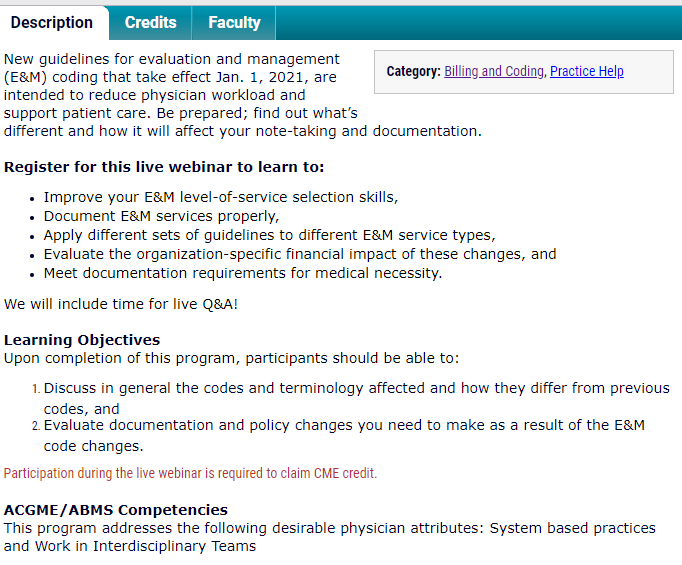Screen dimensions: 682x565
Task: Switch to the Credits tab
Action: tap(150, 22)
